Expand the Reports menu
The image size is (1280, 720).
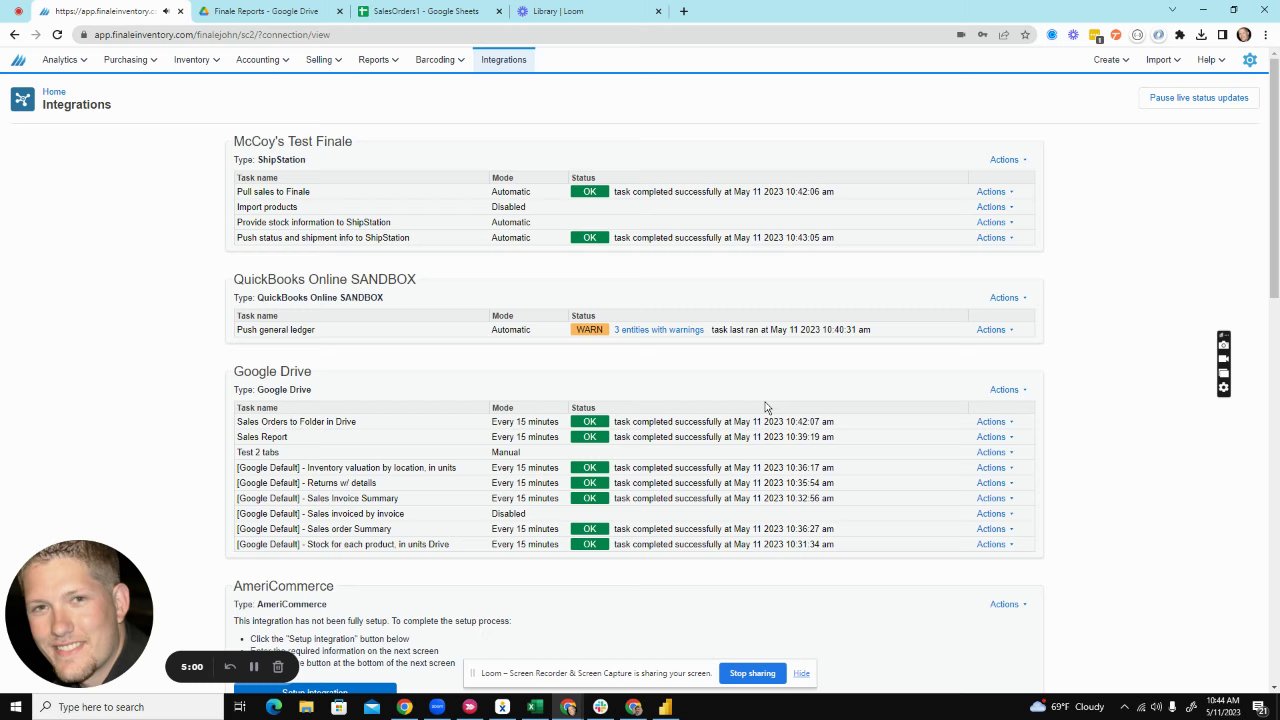click(378, 60)
